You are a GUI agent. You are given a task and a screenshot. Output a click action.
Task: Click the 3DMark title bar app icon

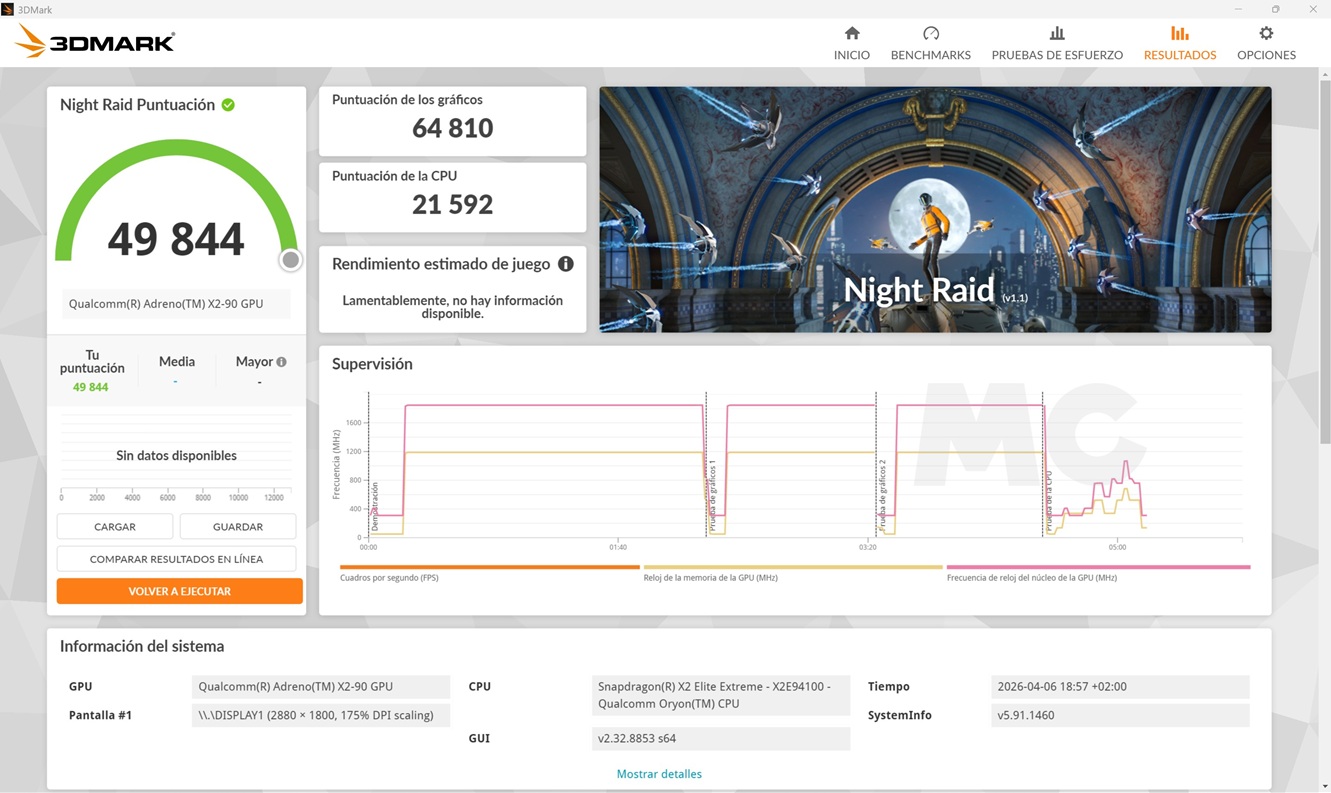tap(10, 9)
